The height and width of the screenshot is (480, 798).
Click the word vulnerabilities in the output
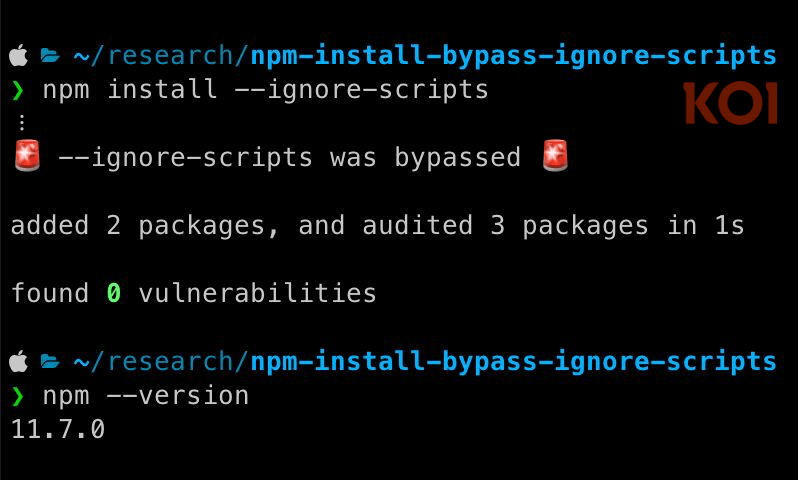pyautogui.click(x=257, y=294)
